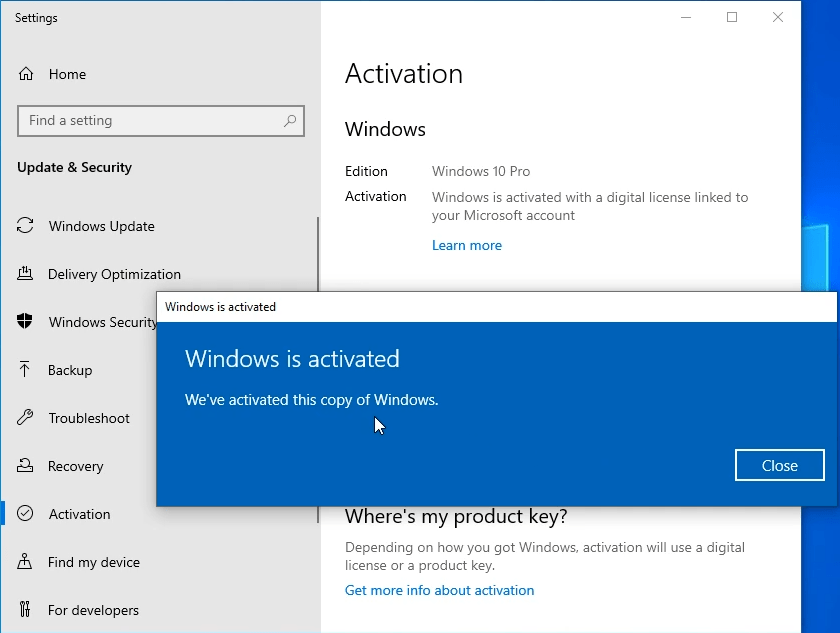Click the sidebar vertical scrollbar

click(x=318, y=254)
